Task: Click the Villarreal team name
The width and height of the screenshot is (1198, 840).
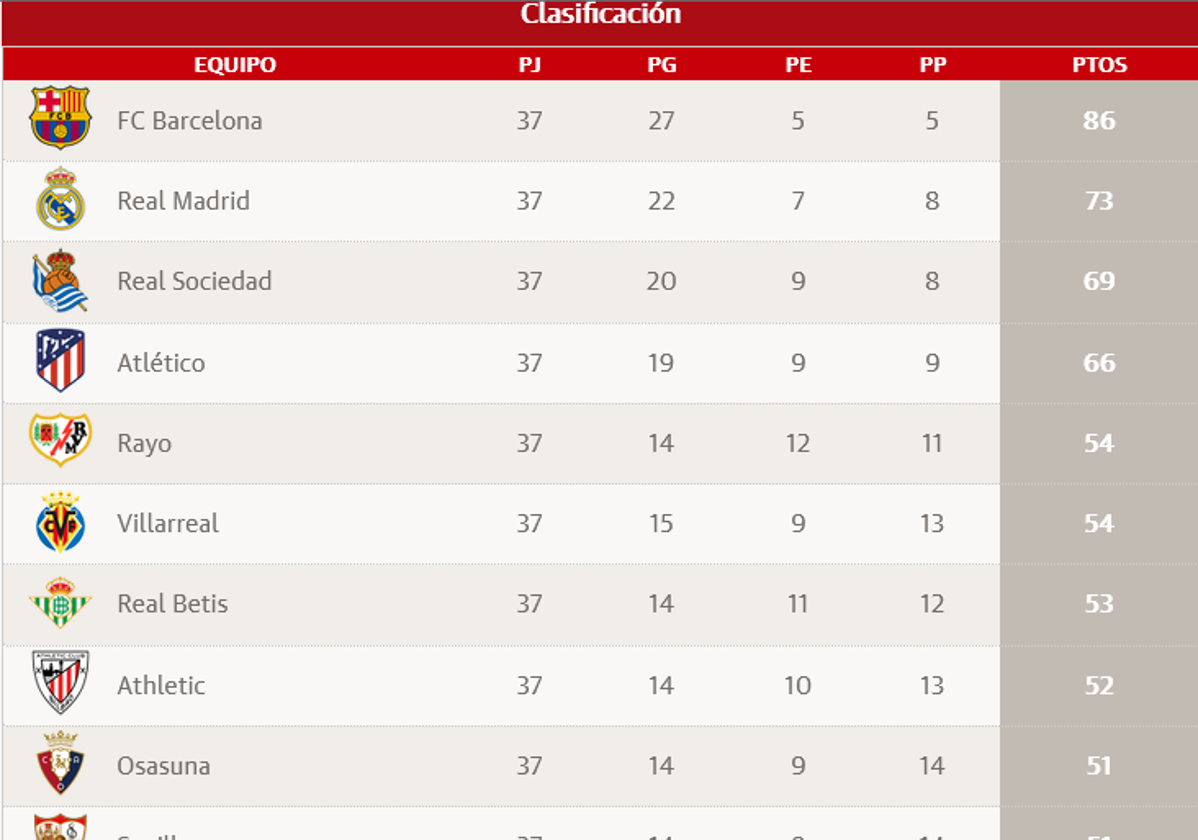Action: tap(167, 523)
